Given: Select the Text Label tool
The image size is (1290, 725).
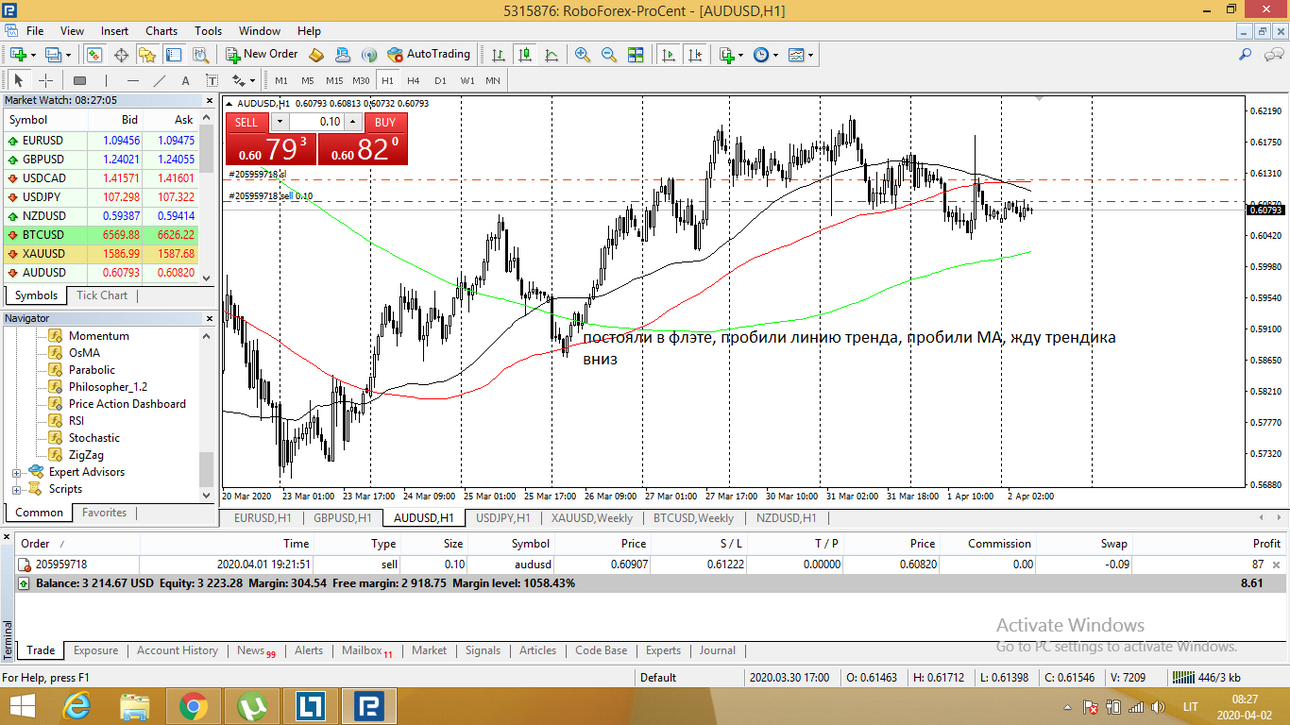Looking at the screenshot, I should pos(212,80).
